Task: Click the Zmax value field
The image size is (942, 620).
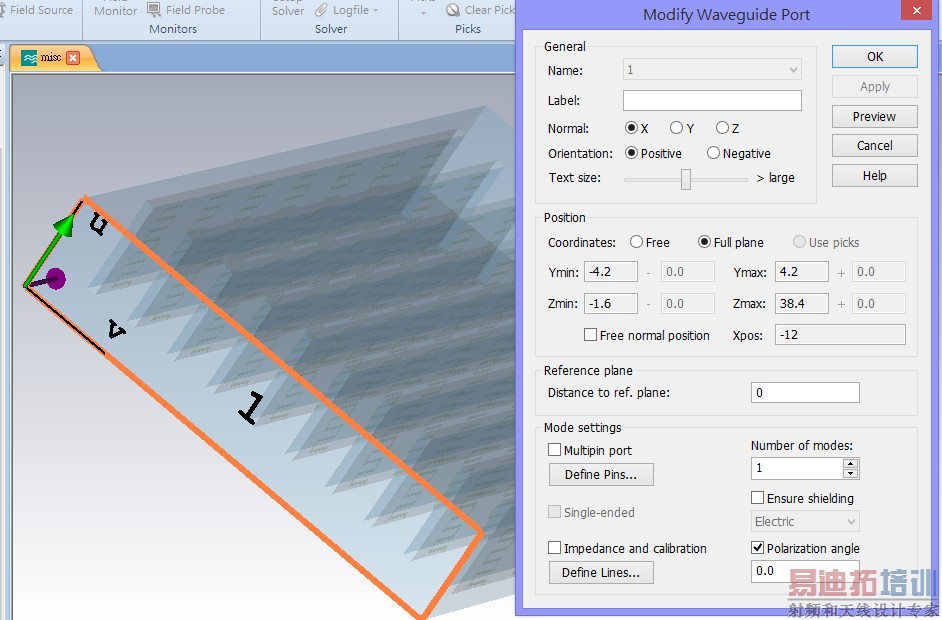Action: pos(802,303)
